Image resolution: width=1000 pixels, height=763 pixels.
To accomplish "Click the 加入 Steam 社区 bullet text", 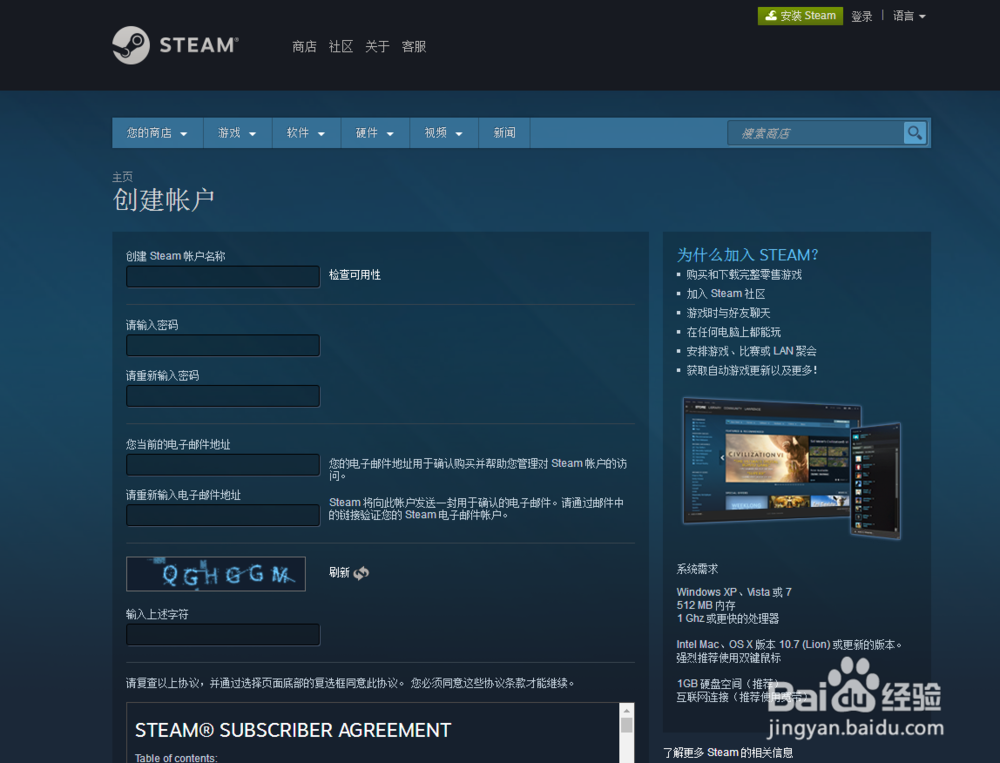I will [725, 294].
